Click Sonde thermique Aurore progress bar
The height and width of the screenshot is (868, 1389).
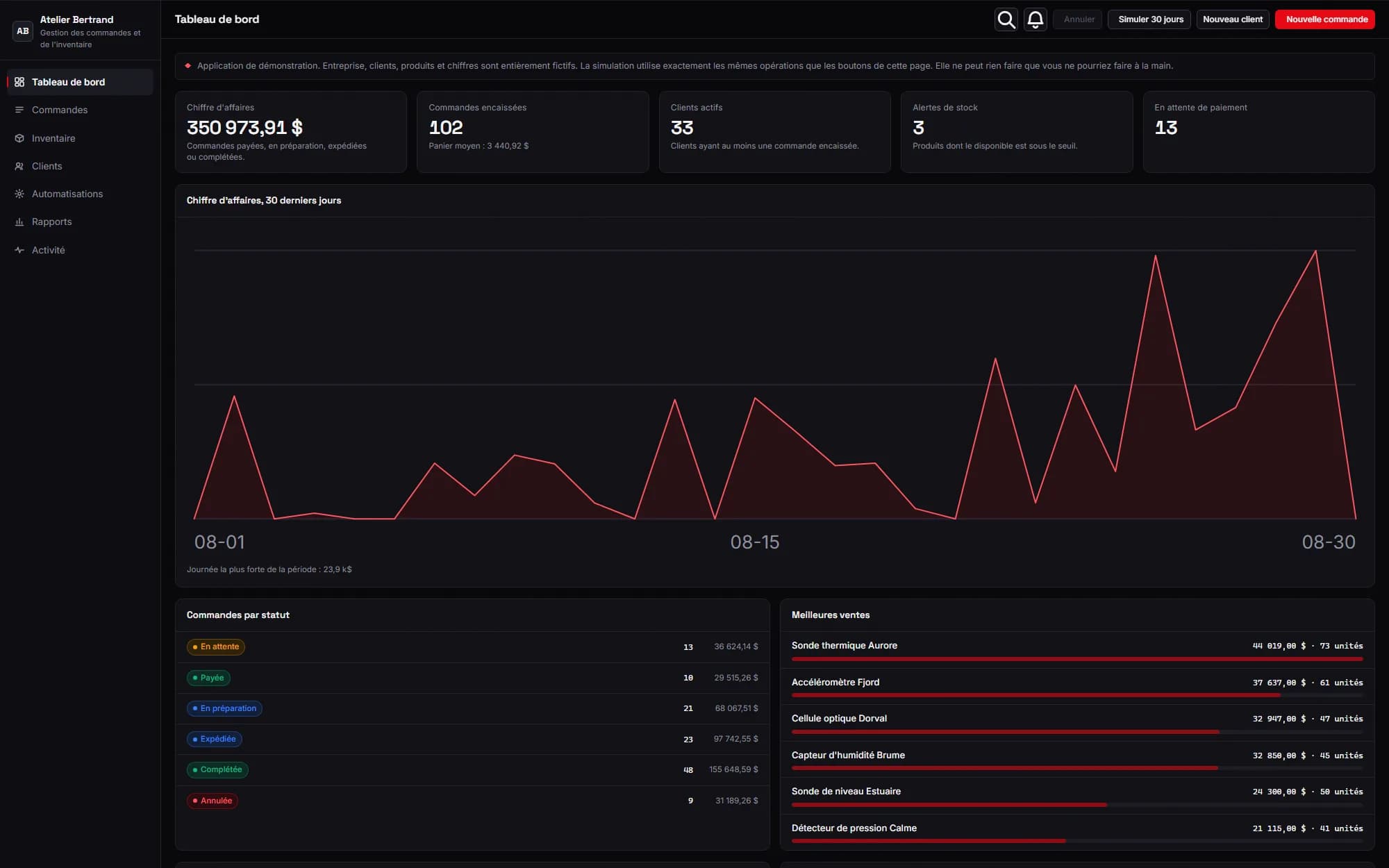(x=1077, y=659)
